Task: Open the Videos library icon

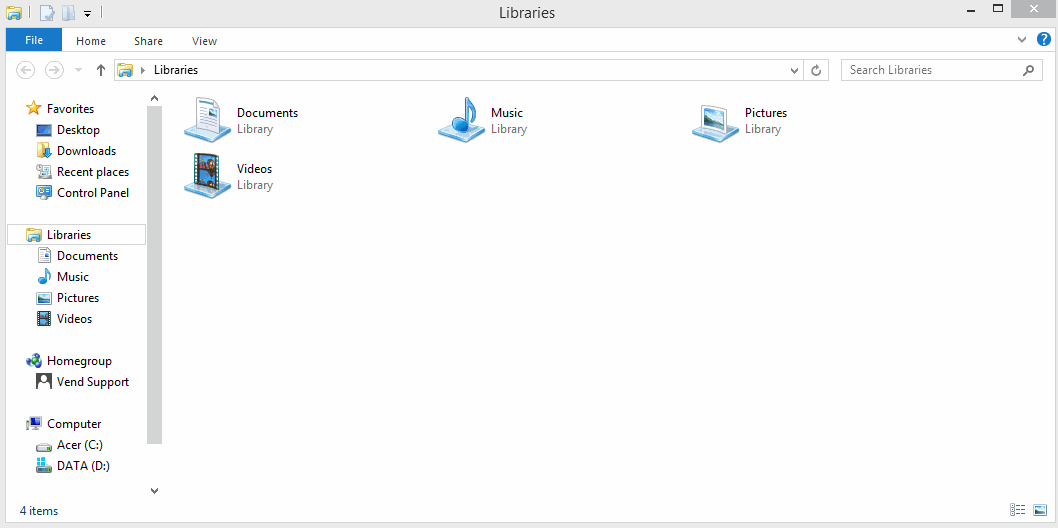Action: click(x=208, y=176)
